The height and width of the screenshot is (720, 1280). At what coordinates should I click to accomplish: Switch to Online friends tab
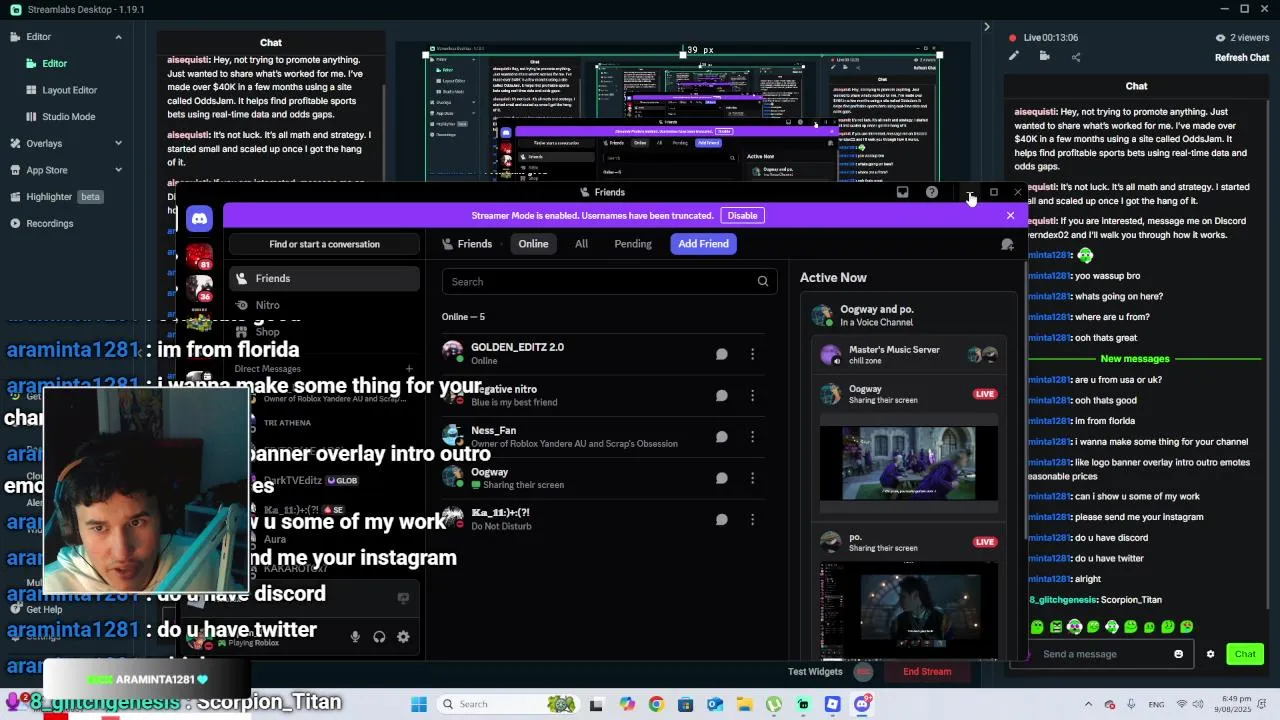pyautogui.click(x=533, y=244)
